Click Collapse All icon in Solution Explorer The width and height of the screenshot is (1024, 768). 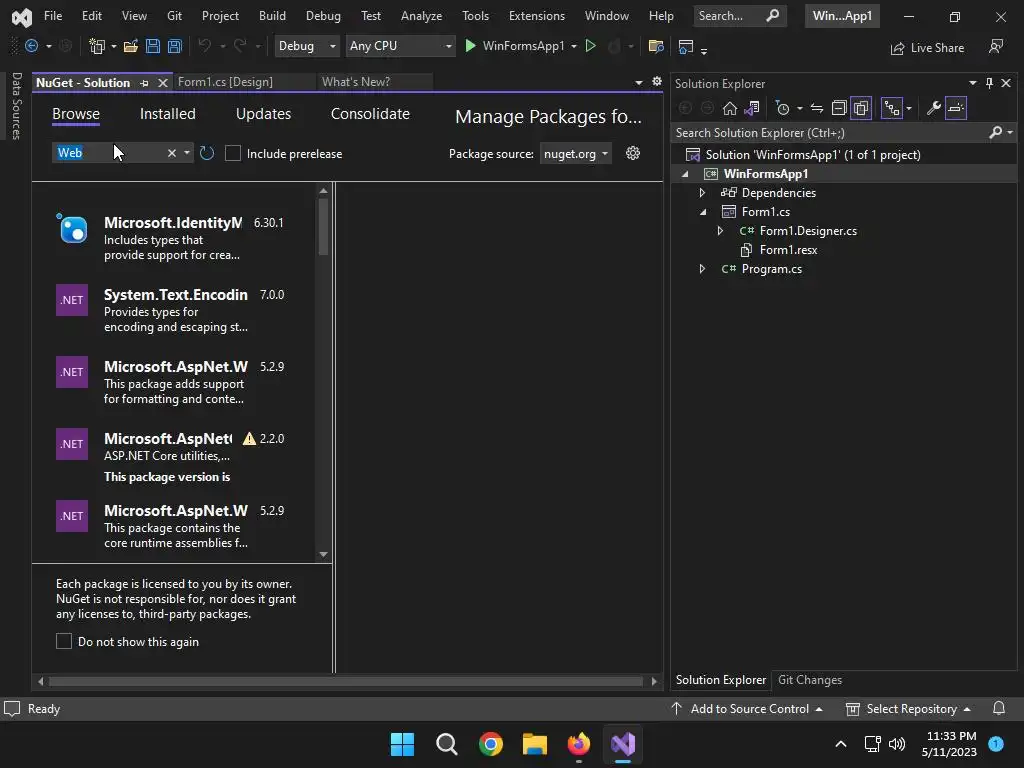point(839,108)
